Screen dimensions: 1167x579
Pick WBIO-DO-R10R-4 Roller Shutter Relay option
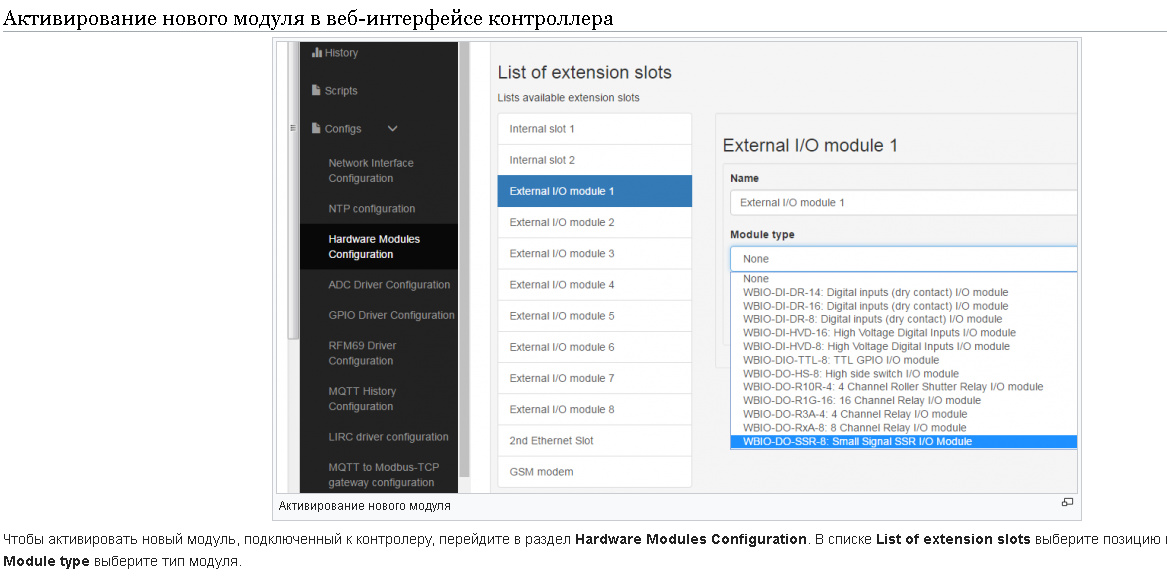pos(892,387)
